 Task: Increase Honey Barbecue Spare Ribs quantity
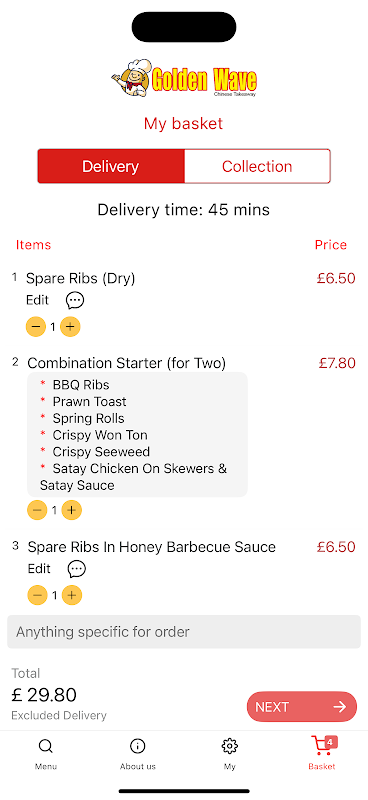click(x=72, y=595)
